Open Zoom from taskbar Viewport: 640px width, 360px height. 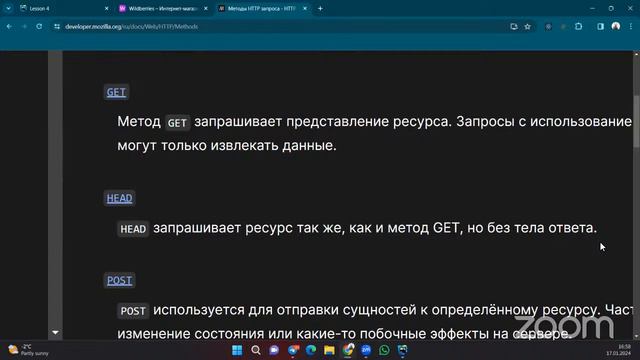tap(366, 350)
